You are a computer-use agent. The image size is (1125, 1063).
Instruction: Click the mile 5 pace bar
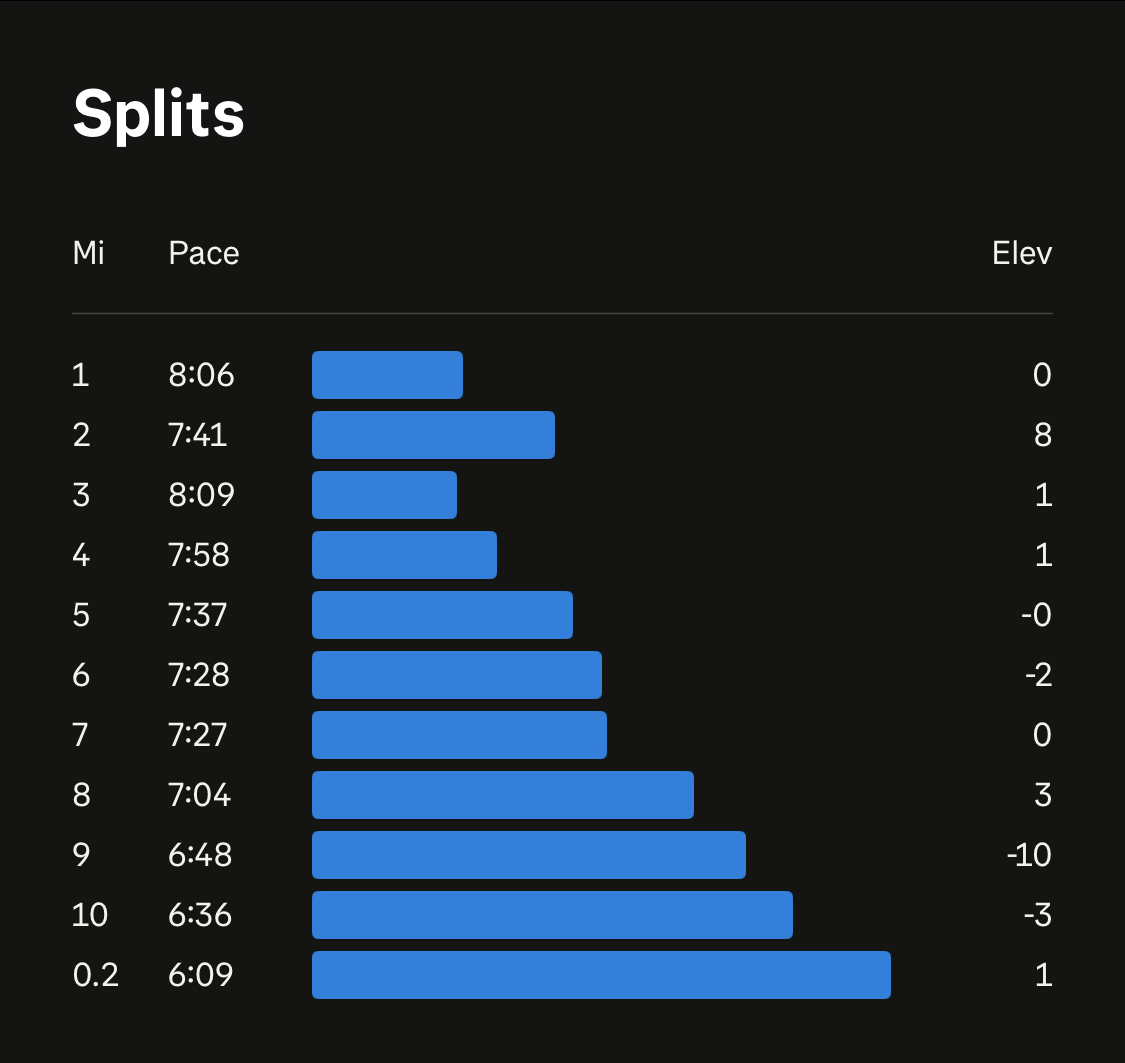pyautogui.click(x=443, y=615)
